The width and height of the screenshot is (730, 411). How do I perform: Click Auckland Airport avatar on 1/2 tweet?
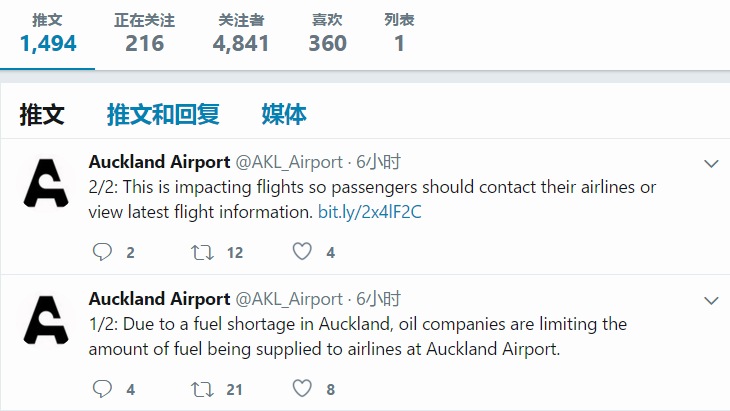[x=46, y=320]
